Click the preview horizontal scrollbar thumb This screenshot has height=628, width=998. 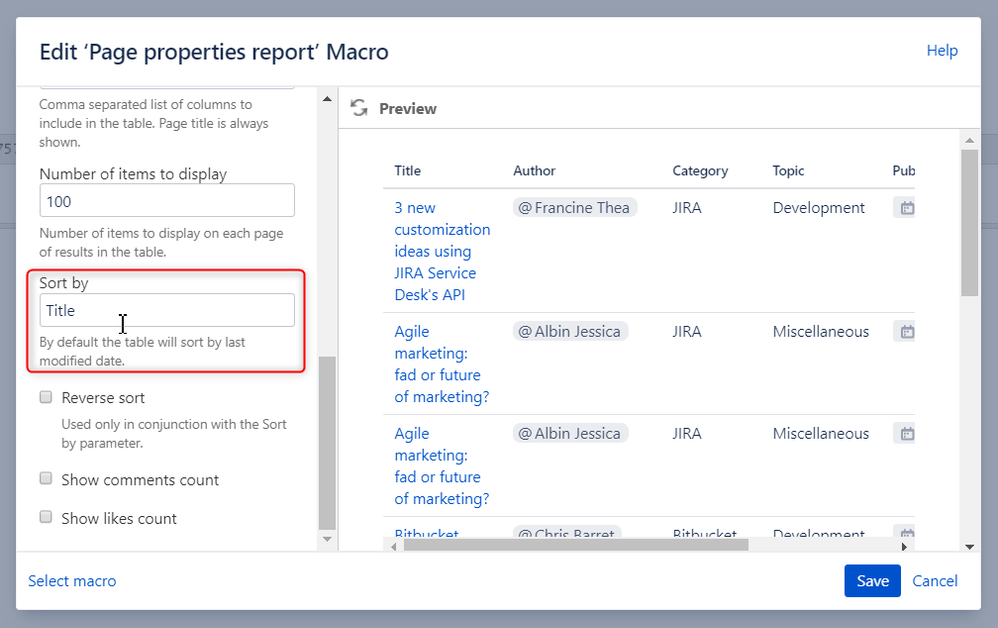[575, 546]
